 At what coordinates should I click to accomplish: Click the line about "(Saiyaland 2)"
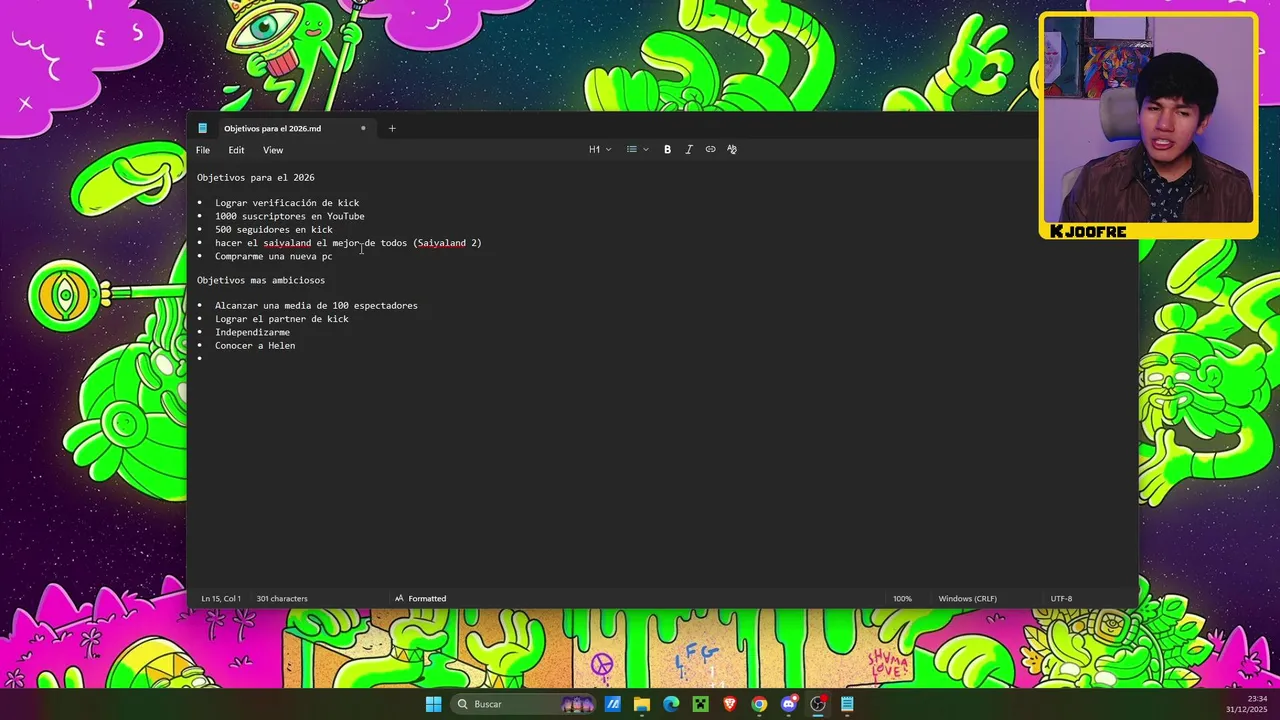tap(348, 243)
